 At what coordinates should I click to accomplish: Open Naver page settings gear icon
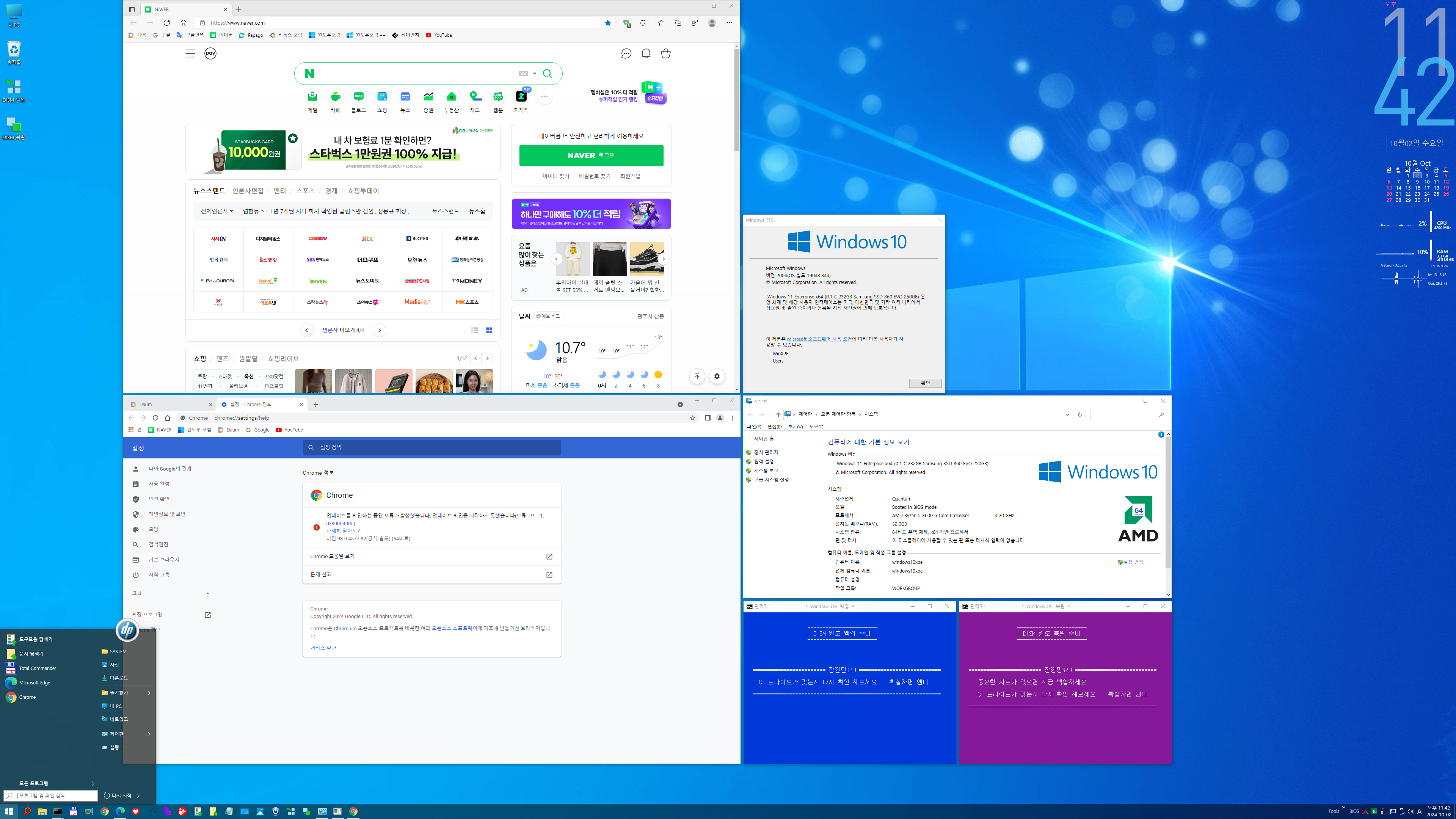(x=717, y=376)
